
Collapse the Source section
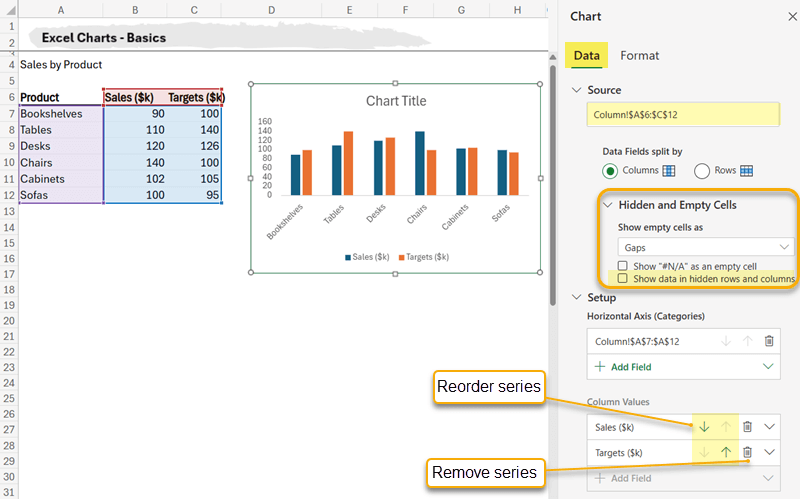577,90
